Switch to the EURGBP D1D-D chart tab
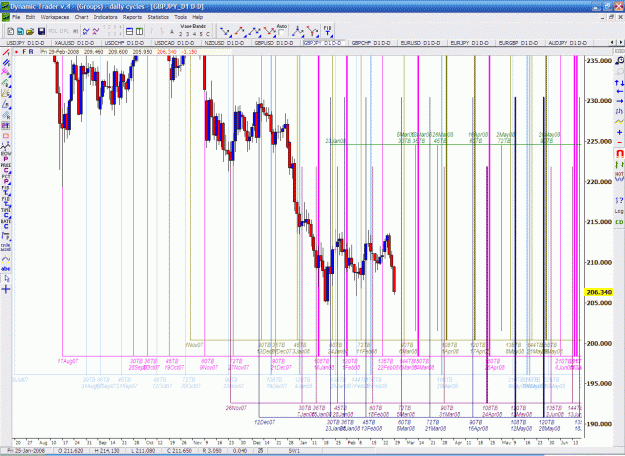Screen dimensions: 625x456 pyautogui.click(x=519, y=43)
